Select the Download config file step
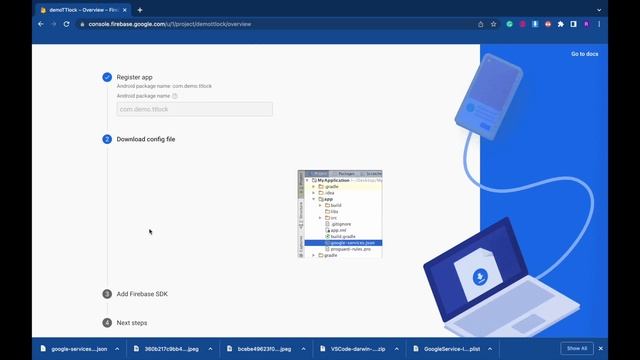The image size is (640, 360). [x=146, y=139]
